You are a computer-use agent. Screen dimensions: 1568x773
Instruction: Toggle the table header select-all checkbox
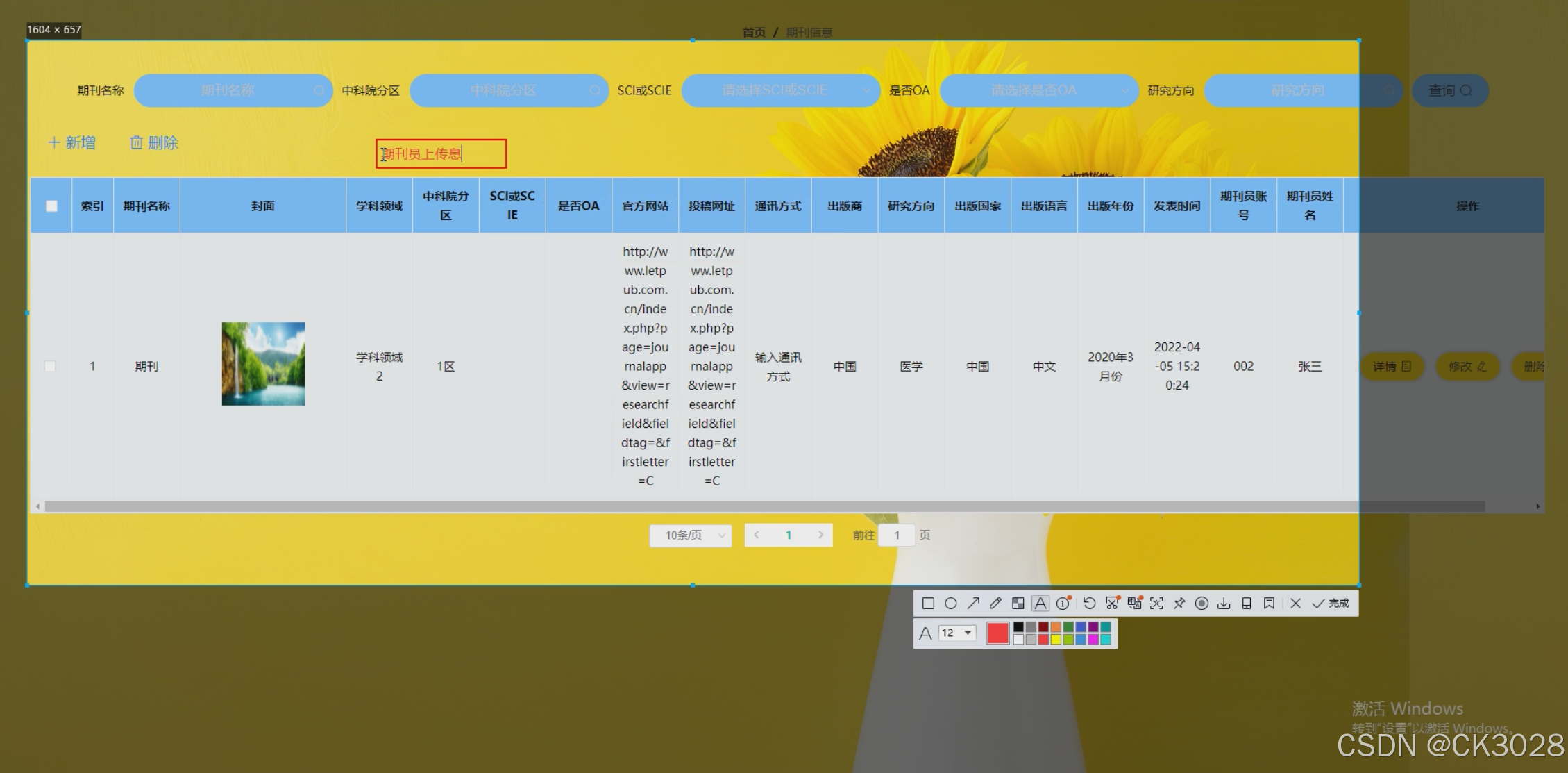pyautogui.click(x=51, y=206)
